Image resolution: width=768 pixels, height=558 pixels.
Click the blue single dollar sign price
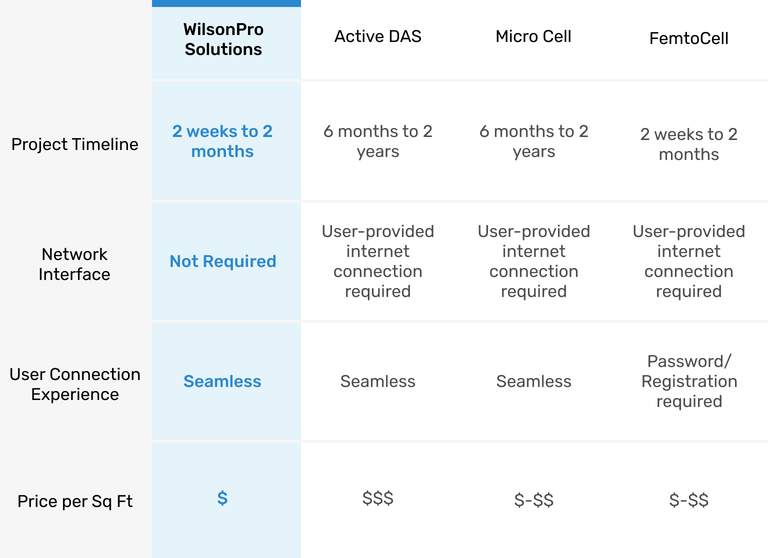[x=222, y=498]
